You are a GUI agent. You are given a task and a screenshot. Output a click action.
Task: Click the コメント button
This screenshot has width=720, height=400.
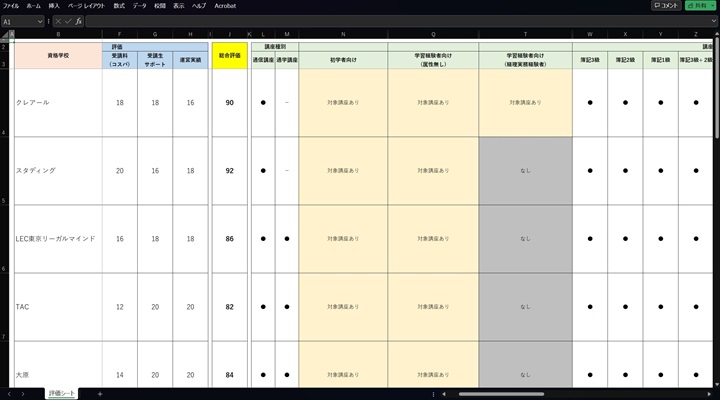pos(666,6)
